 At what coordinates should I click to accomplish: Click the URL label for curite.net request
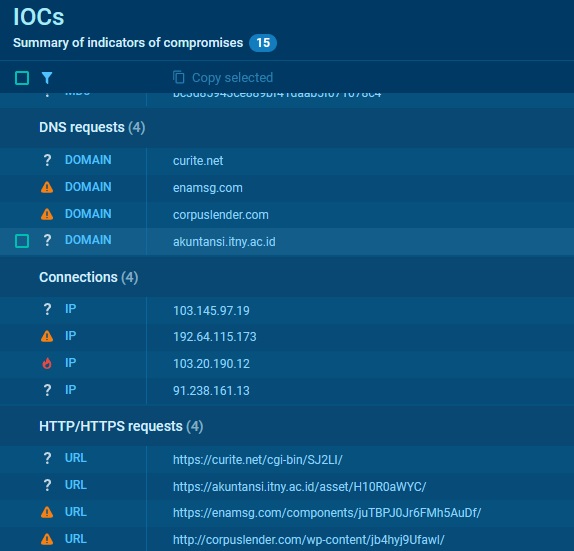76,458
